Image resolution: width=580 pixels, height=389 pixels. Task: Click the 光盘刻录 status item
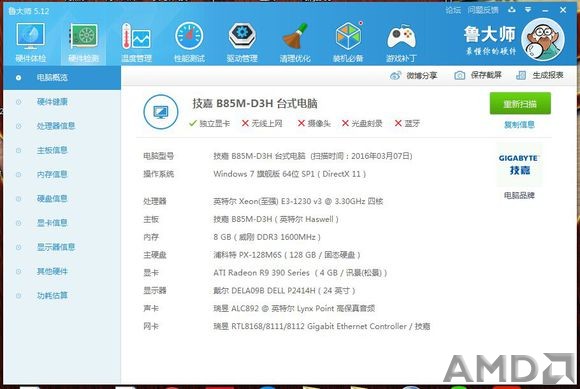pos(362,124)
